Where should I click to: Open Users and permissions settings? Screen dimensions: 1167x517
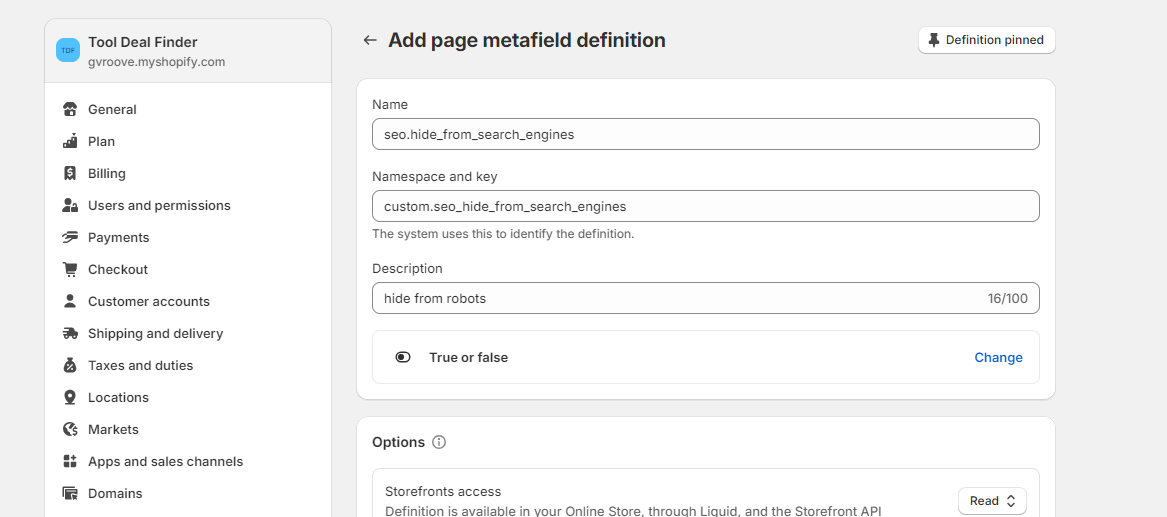(159, 205)
